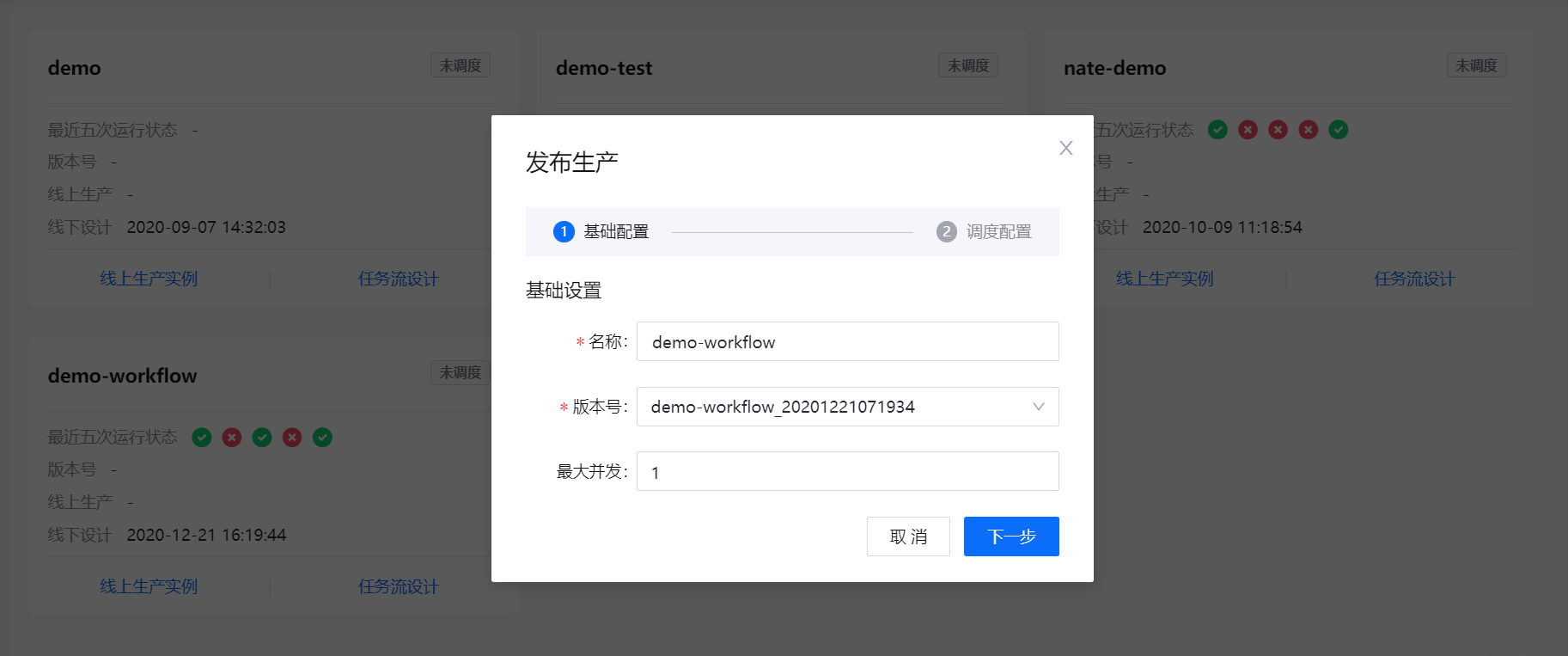Click fourth status icon (red) in demo-workflow
Image resolution: width=1568 pixels, height=656 pixels.
(x=292, y=438)
